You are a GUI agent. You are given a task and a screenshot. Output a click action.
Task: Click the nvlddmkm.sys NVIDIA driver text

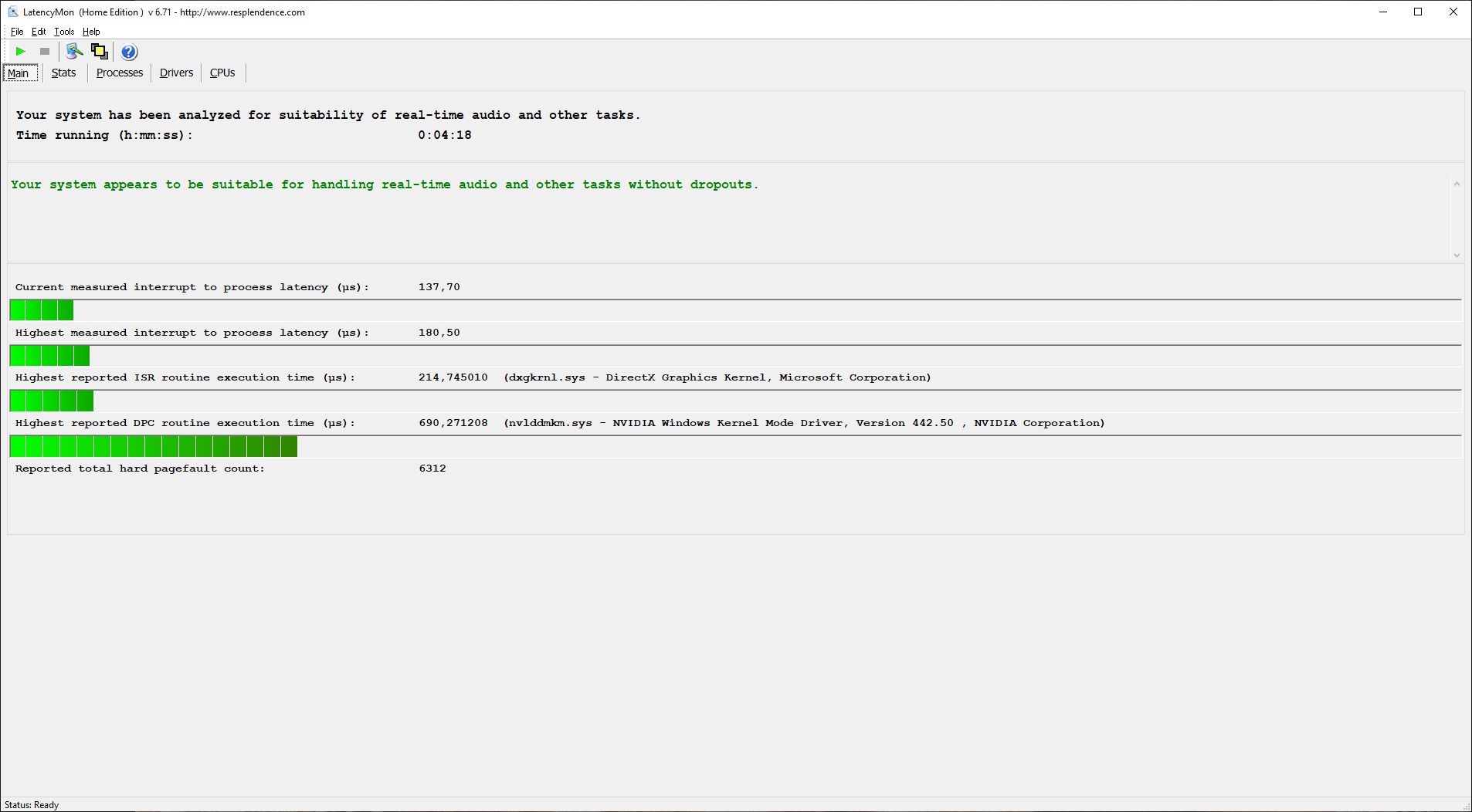click(x=804, y=423)
